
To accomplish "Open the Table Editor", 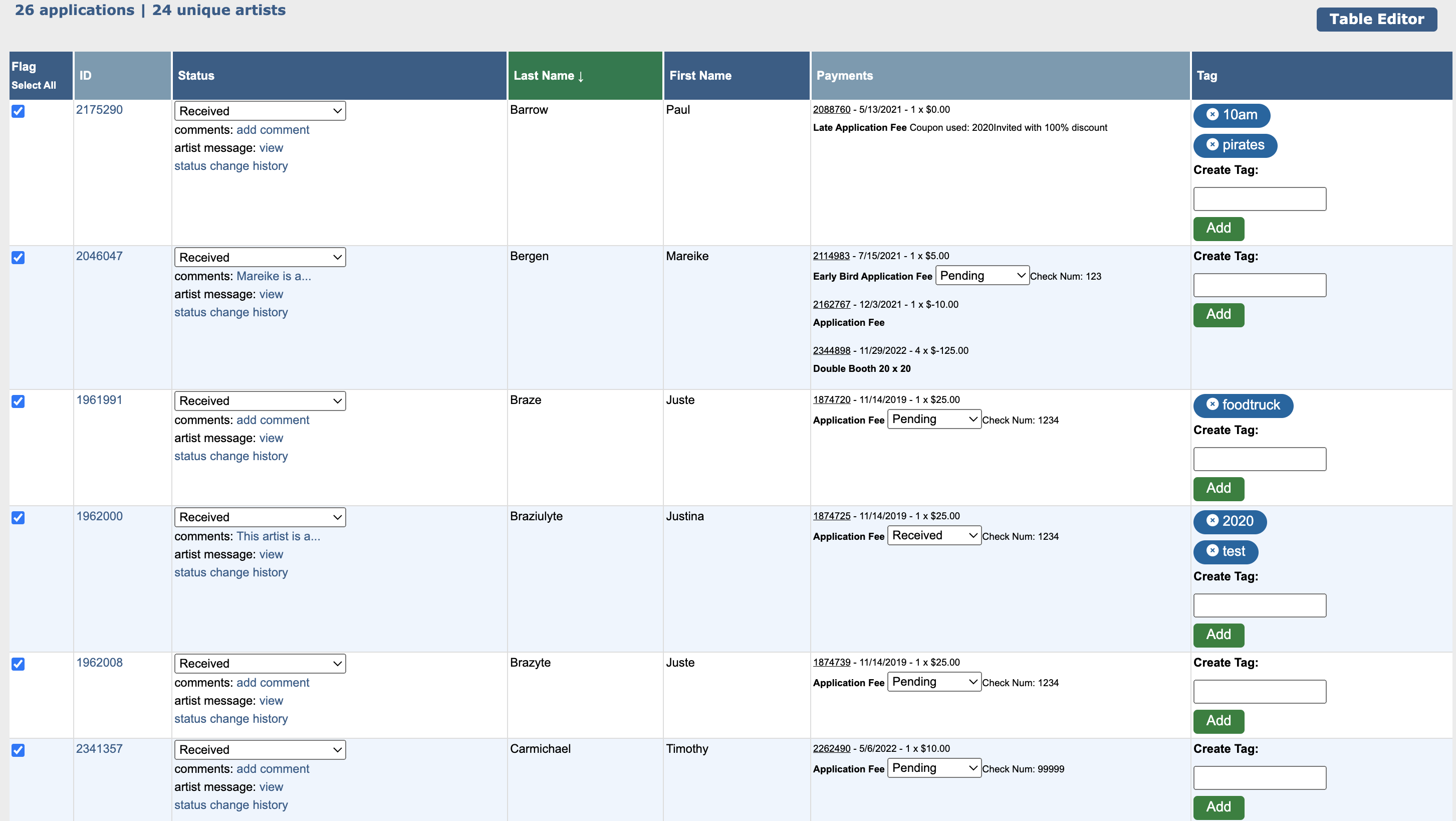I will click(1376, 19).
